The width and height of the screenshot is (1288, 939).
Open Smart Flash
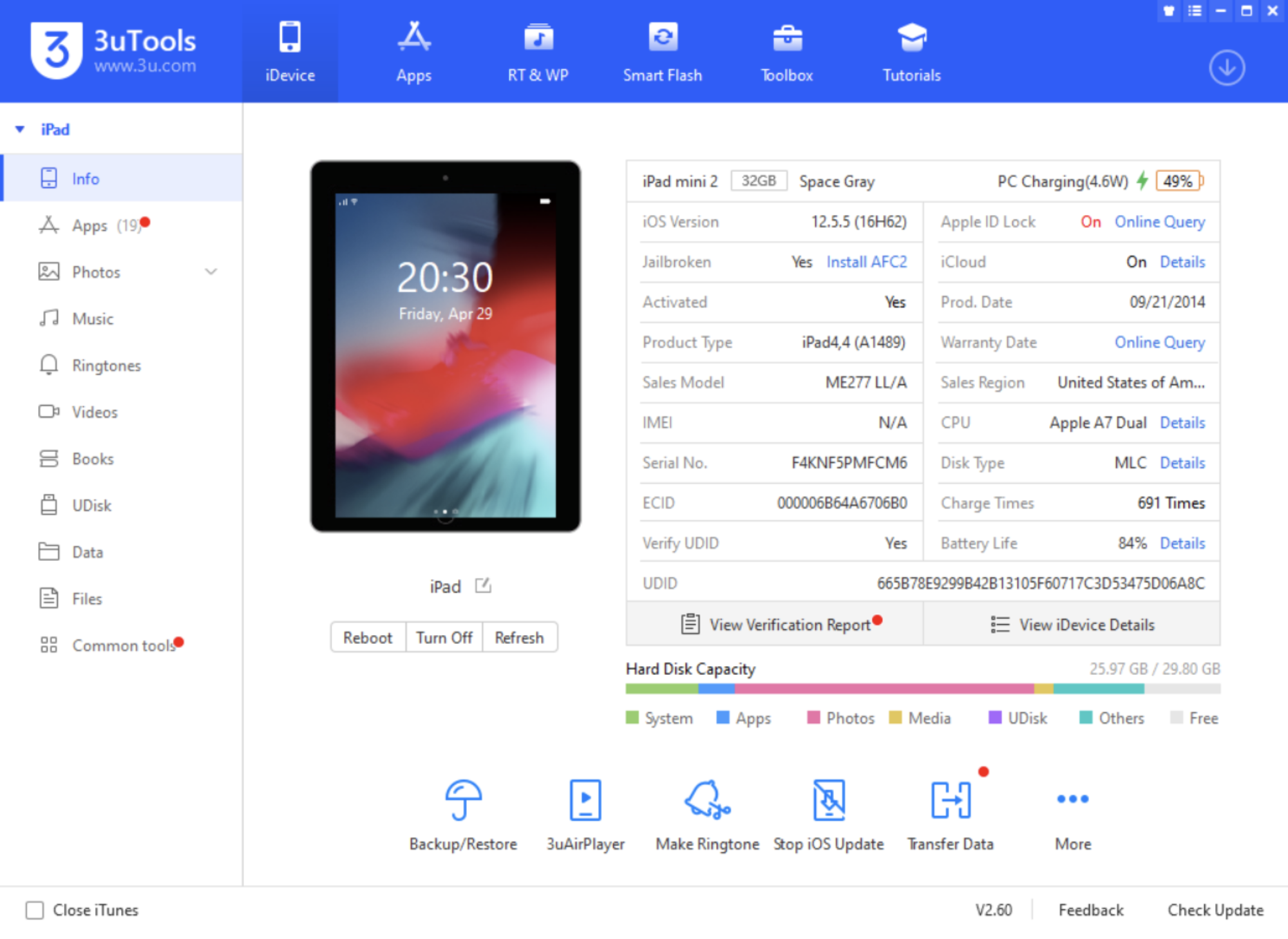663,52
